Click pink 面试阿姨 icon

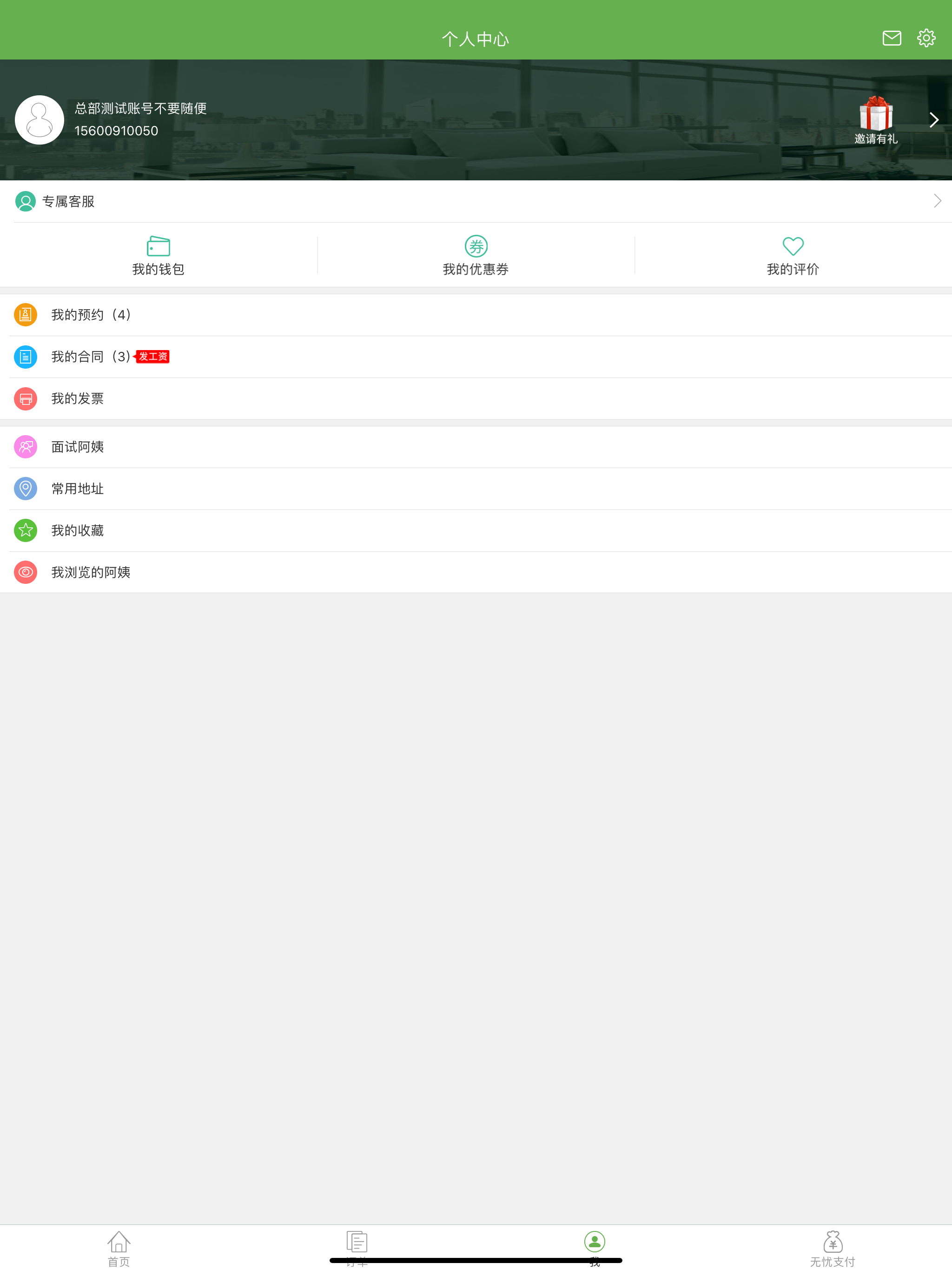(x=25, y=447)
